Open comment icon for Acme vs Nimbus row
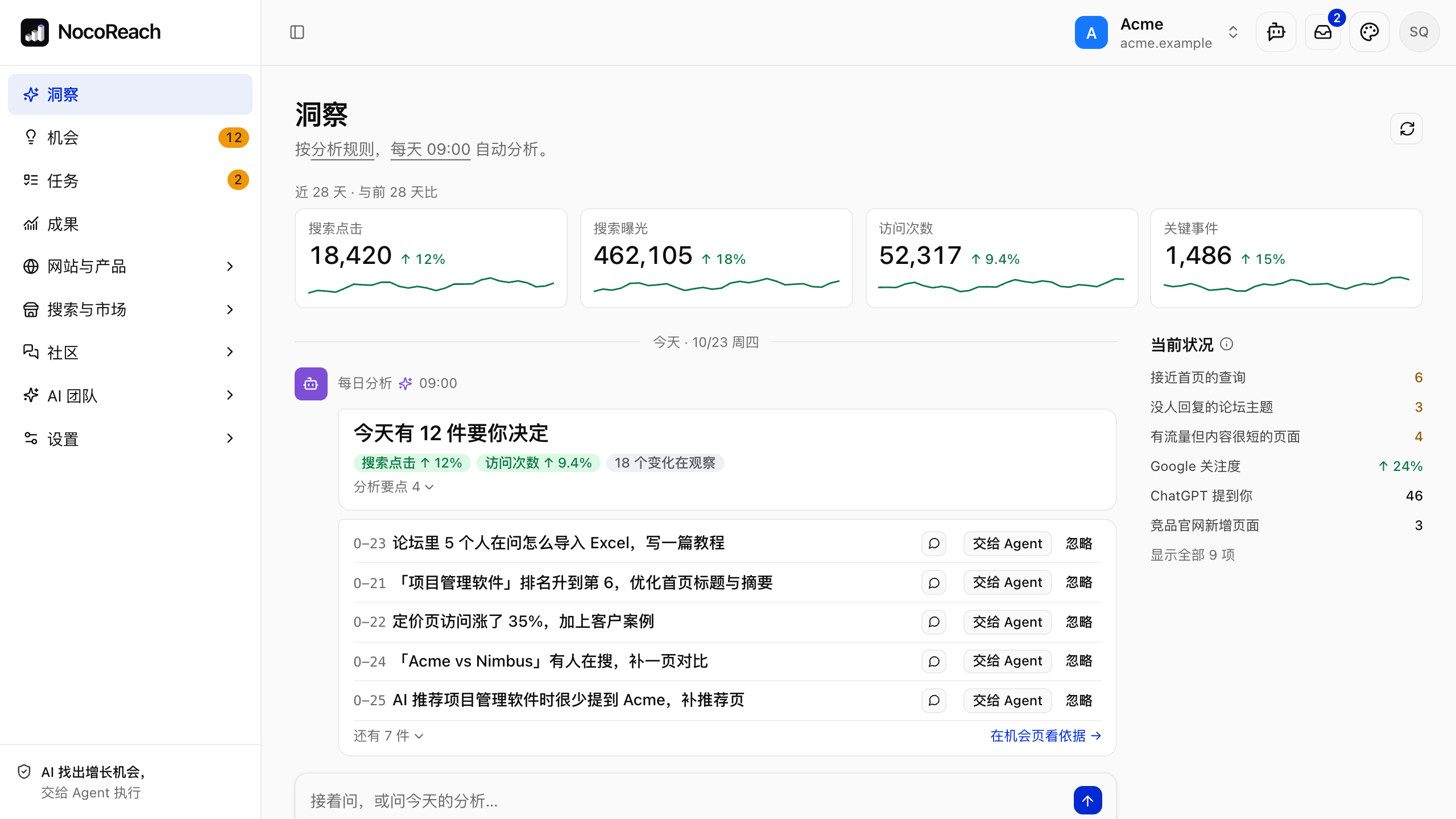This screenshot has width=1456, height=819. [934, 661]
